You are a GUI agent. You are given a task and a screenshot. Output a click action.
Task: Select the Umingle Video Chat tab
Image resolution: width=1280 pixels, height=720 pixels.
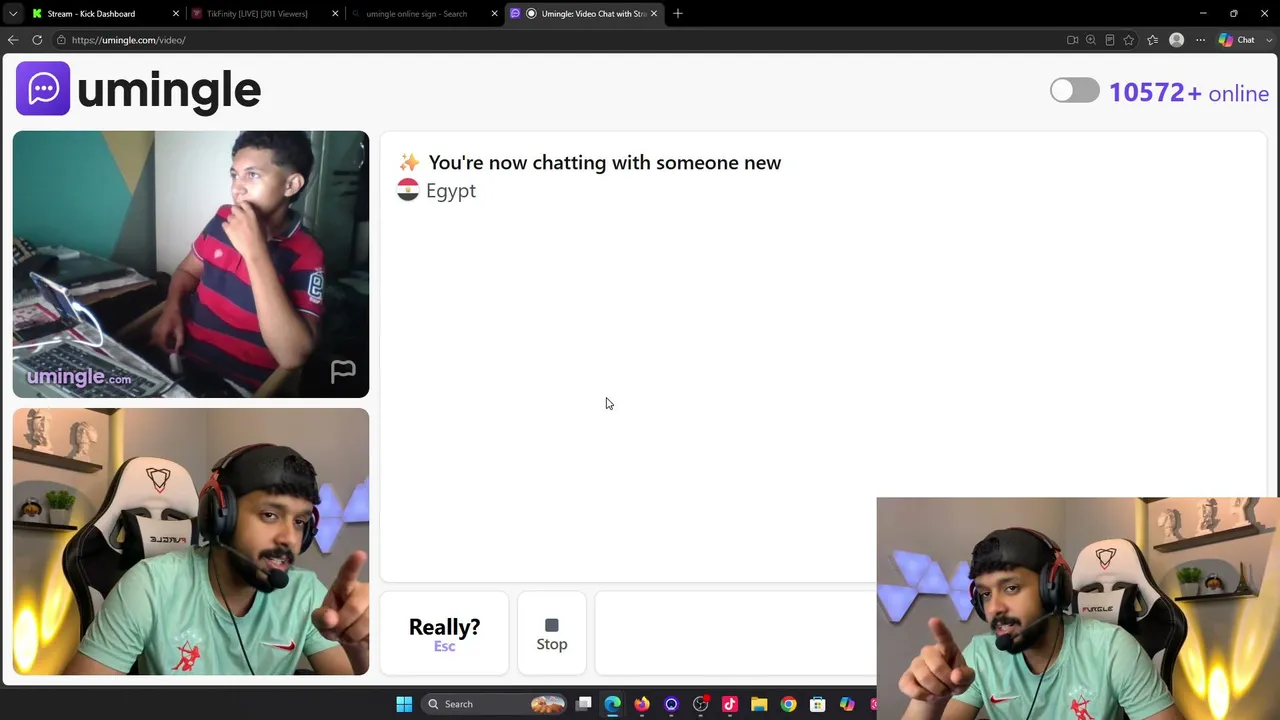coord(584,14)
